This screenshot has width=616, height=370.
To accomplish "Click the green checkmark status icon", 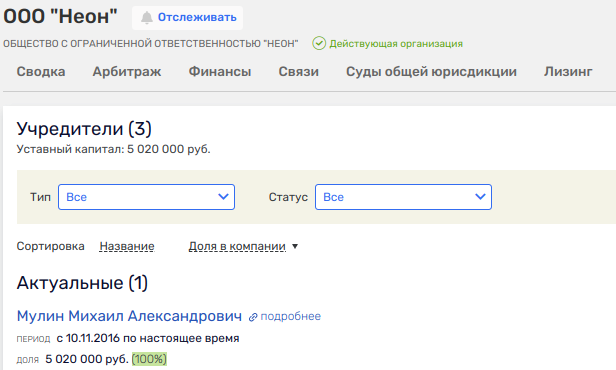I will pos(319,43).
